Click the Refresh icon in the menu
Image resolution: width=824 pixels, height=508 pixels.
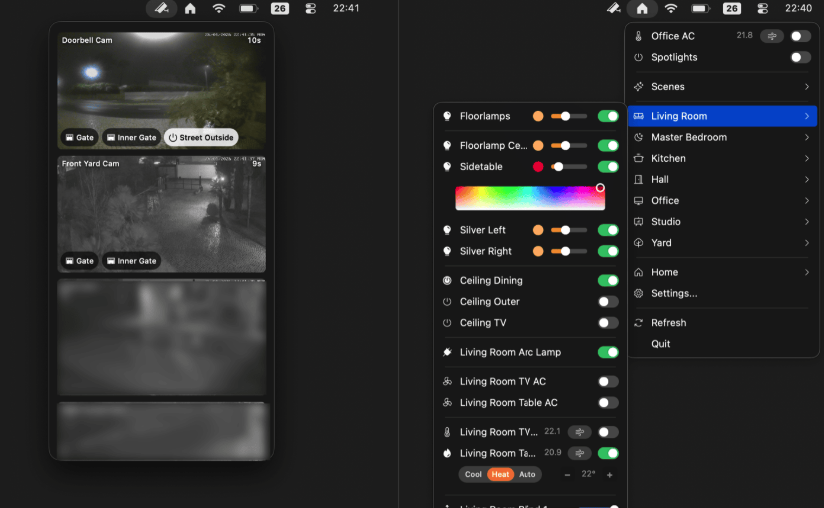coord(639,323)
